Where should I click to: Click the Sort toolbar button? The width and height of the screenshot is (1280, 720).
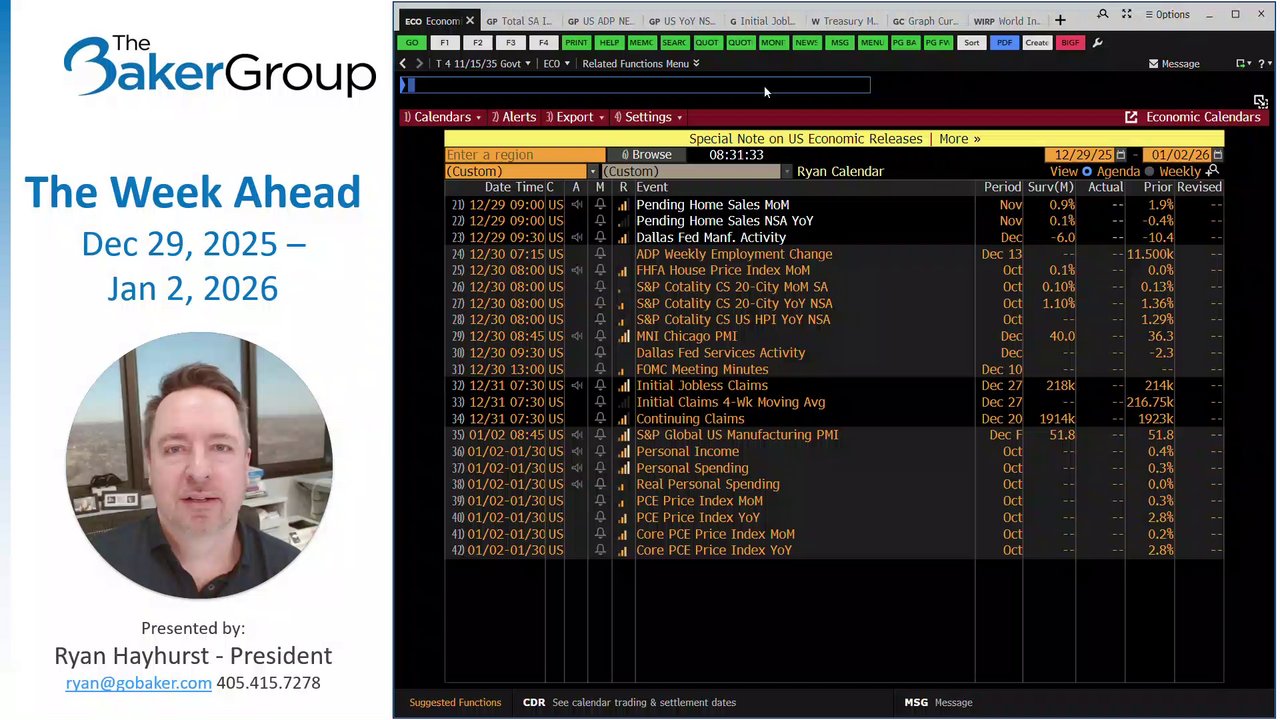coord(971,43)
